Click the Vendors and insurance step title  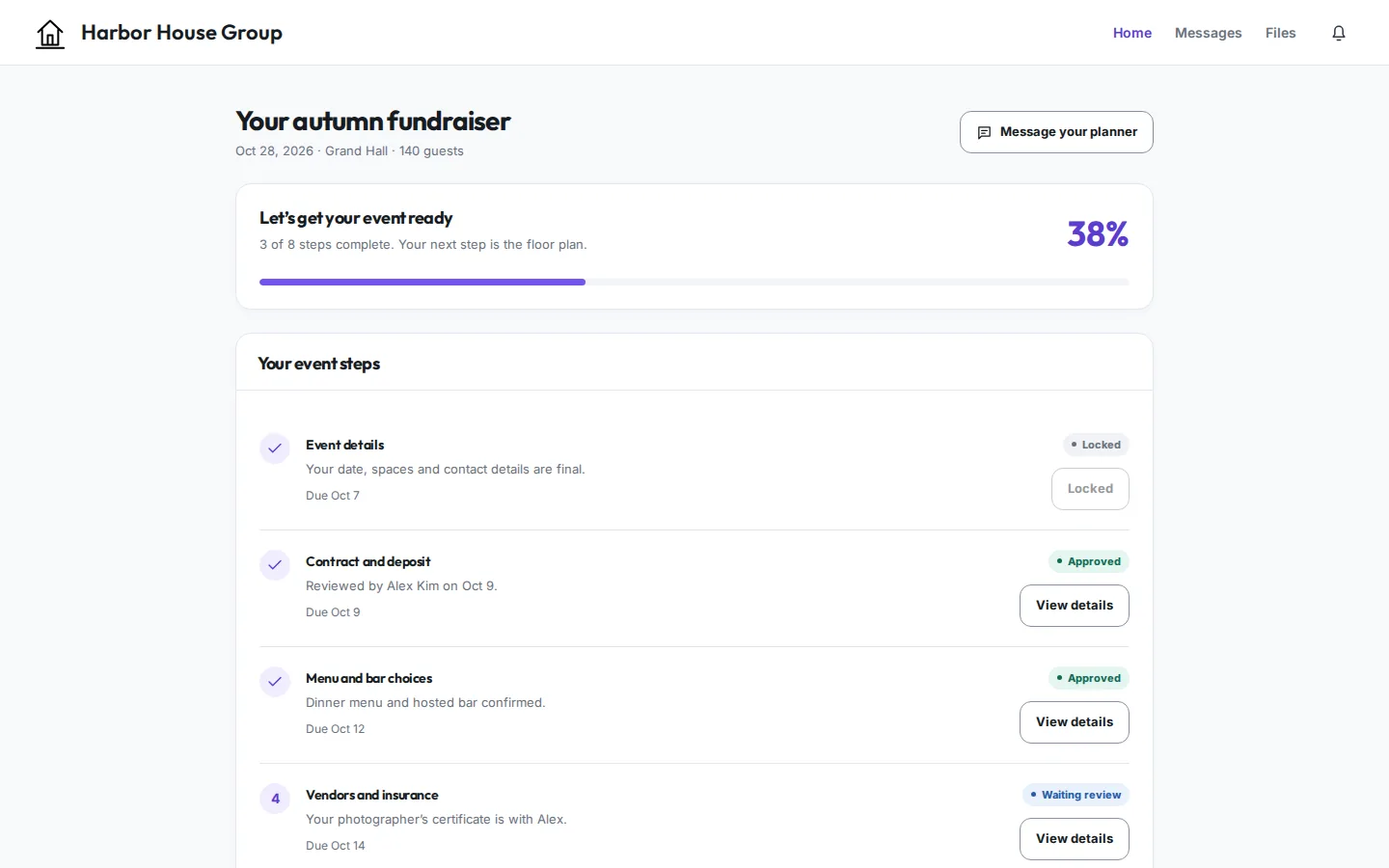(x=372, y=795)
